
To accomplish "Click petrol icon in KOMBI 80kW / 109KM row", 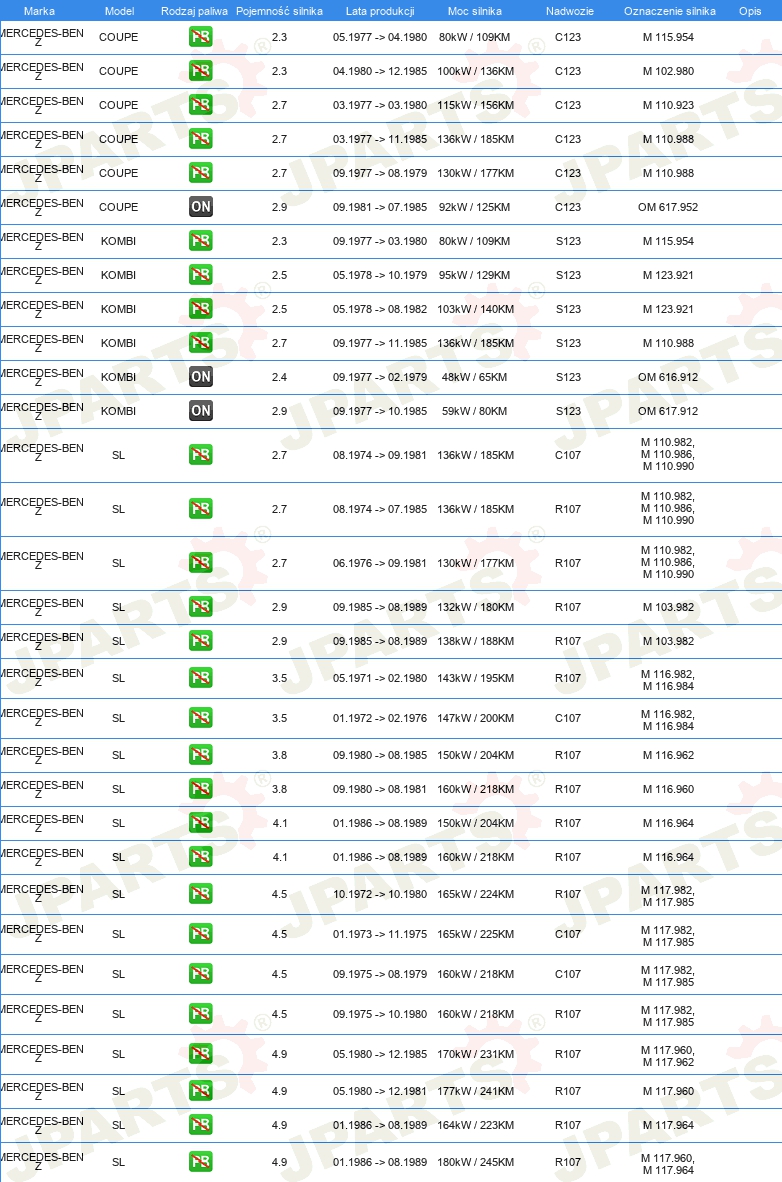I will click(x=201, y=240).
